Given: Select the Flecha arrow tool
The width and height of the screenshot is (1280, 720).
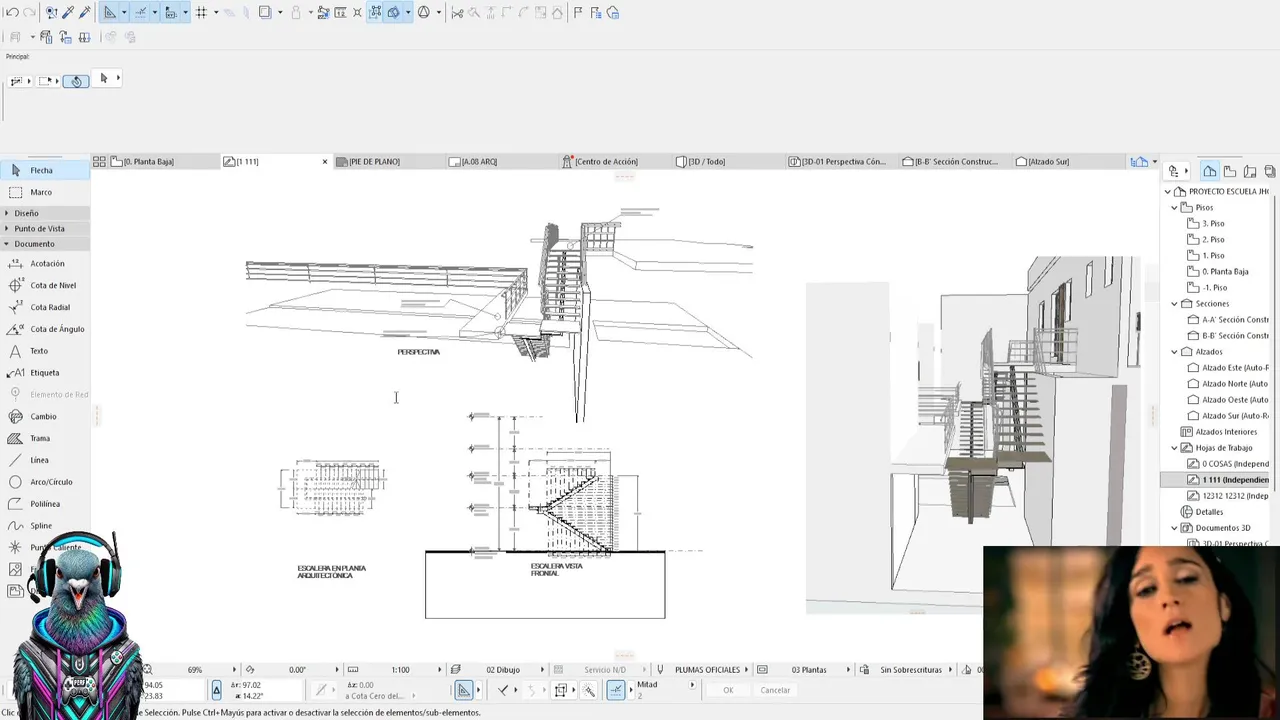Looking at the screenshot, I should coord(45,171).
